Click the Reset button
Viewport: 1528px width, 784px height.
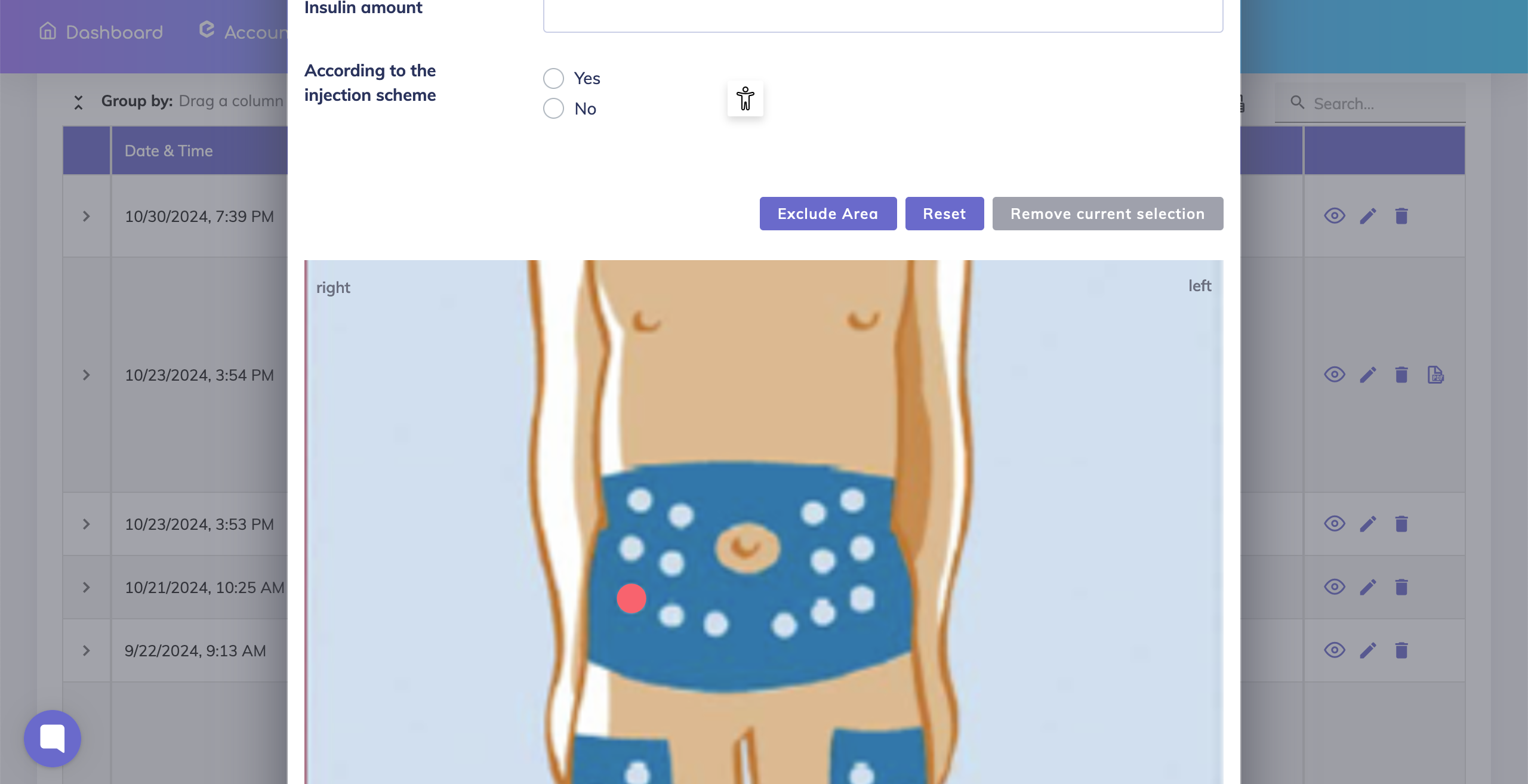[944, 214]
